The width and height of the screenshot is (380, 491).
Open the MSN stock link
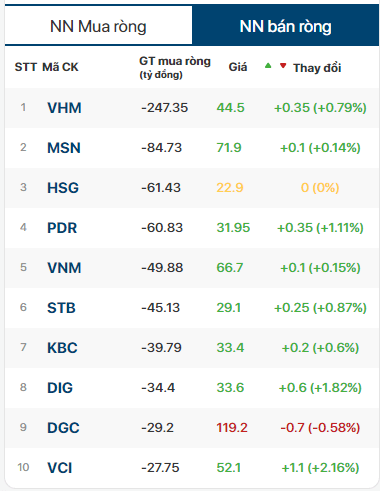(64, 148)
